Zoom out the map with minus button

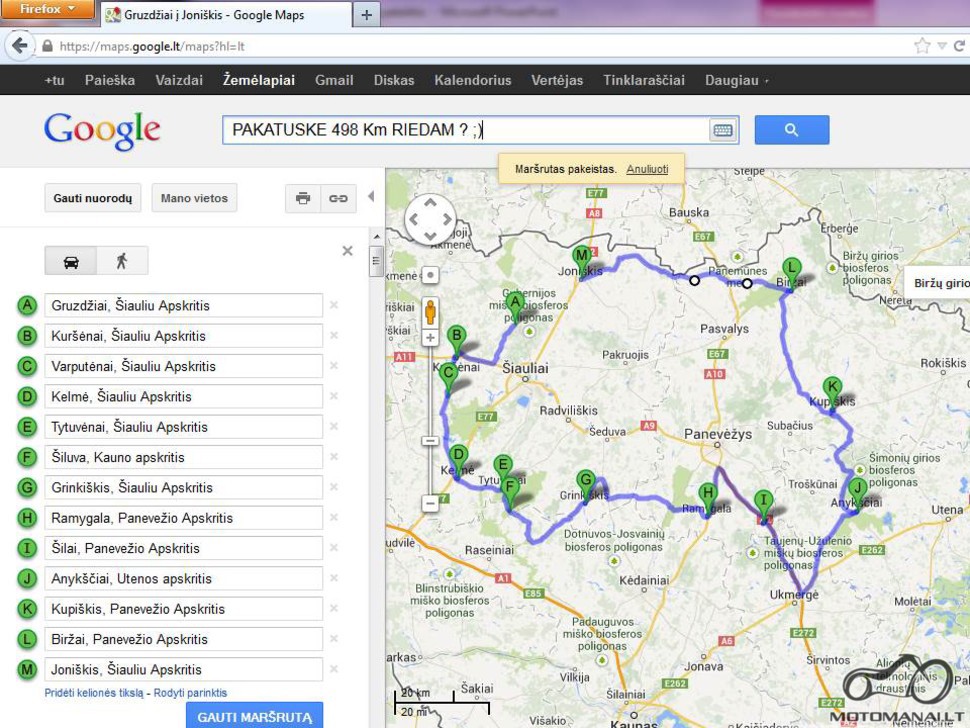pyautogui.click(x=430, y=503)
